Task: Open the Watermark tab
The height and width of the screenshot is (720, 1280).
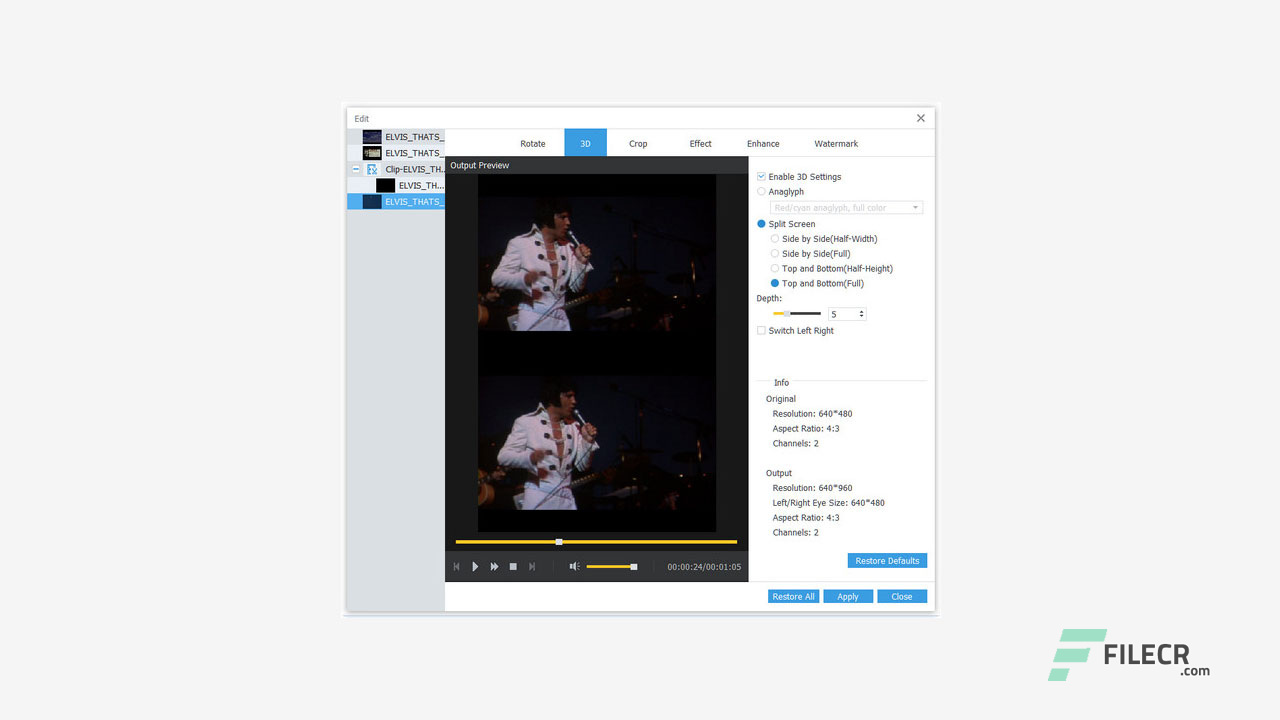Action: pos(836,144)
